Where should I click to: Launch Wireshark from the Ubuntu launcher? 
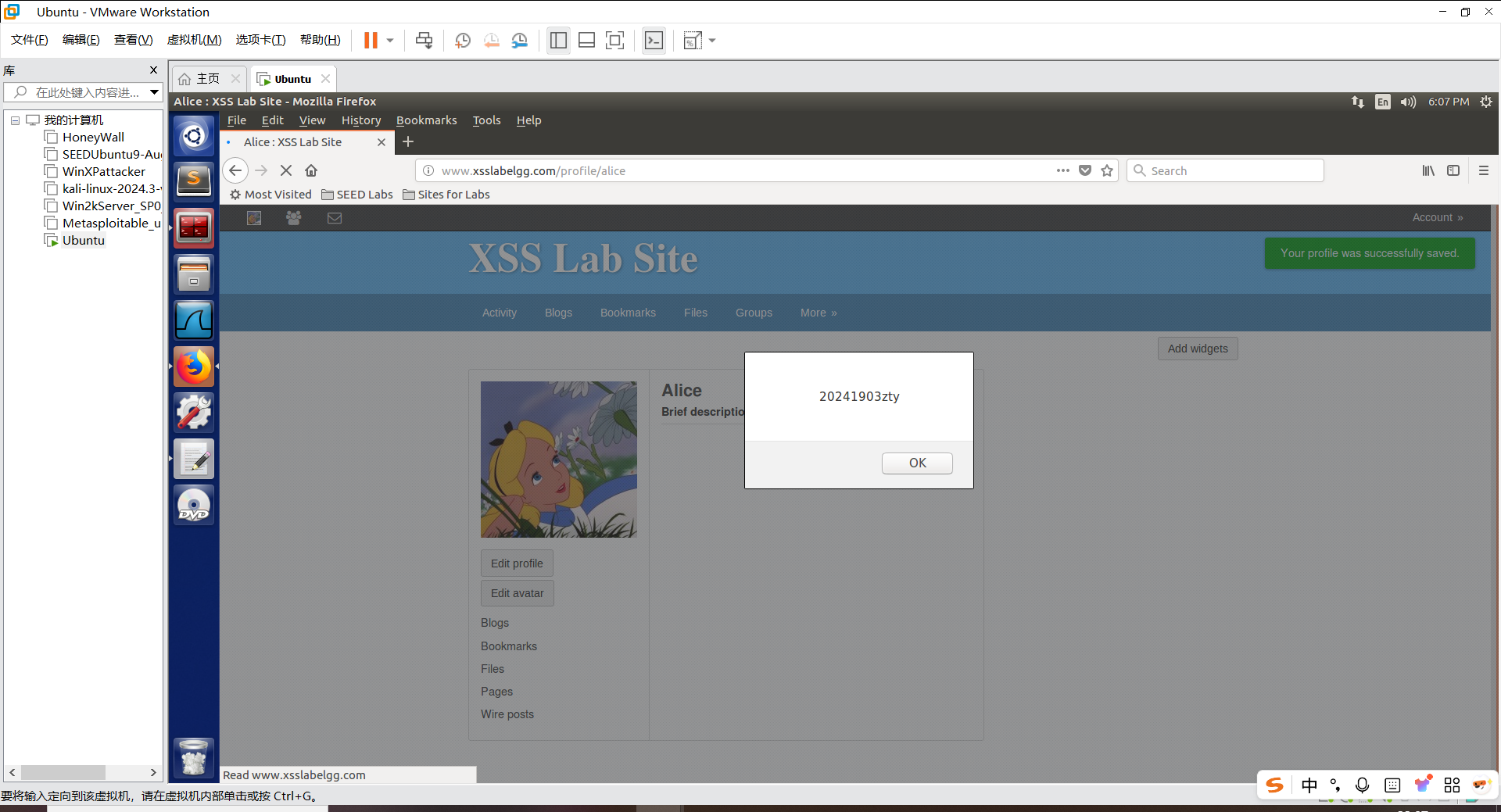[x=194, y=320]
